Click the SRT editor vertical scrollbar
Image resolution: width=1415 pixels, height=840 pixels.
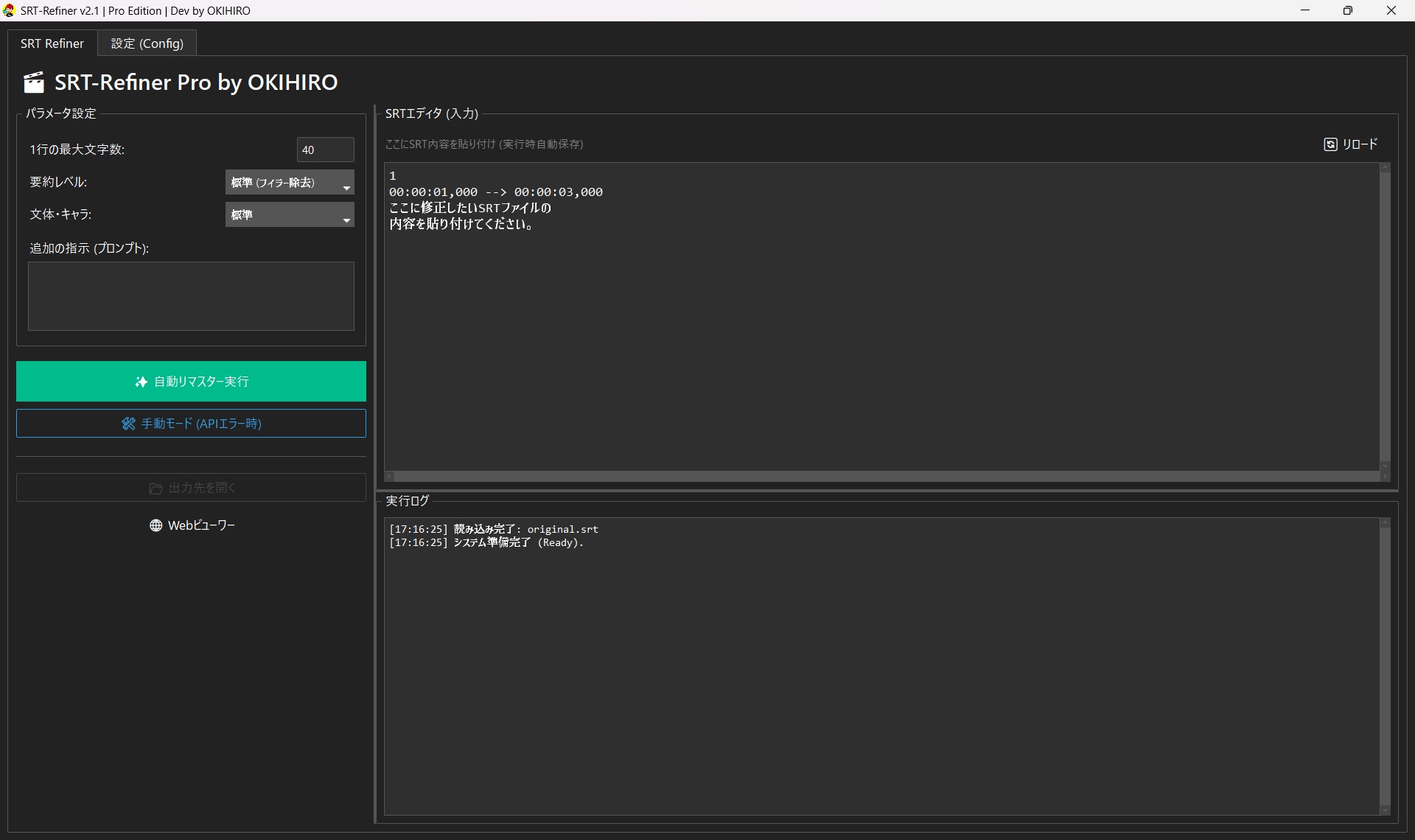[x=1385, y=317]
